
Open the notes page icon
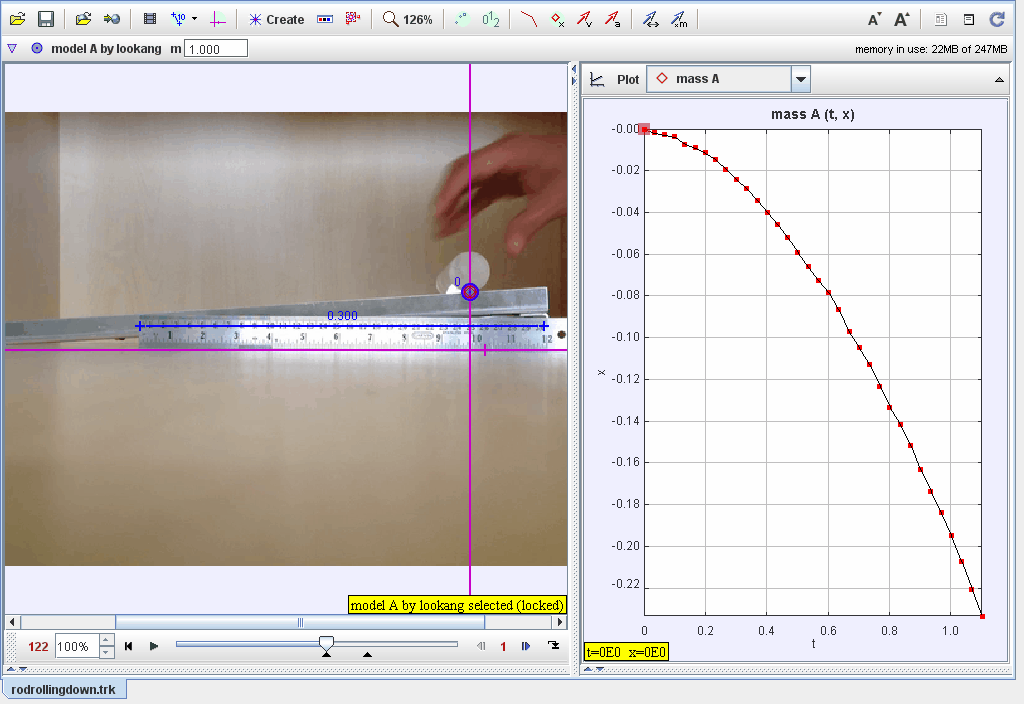940,20
